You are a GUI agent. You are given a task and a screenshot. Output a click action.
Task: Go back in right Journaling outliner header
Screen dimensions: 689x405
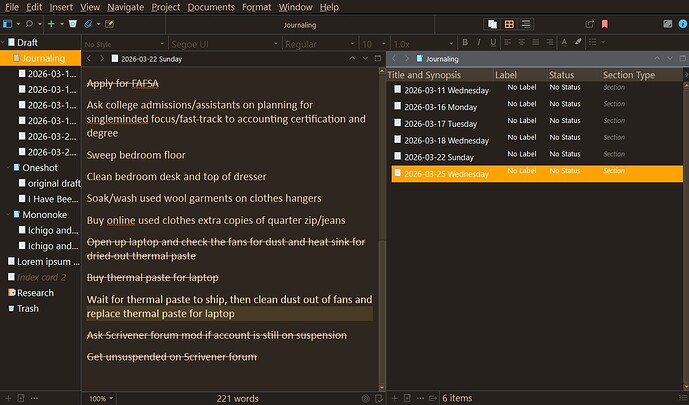pyautogui.click(x=394, y=58)
